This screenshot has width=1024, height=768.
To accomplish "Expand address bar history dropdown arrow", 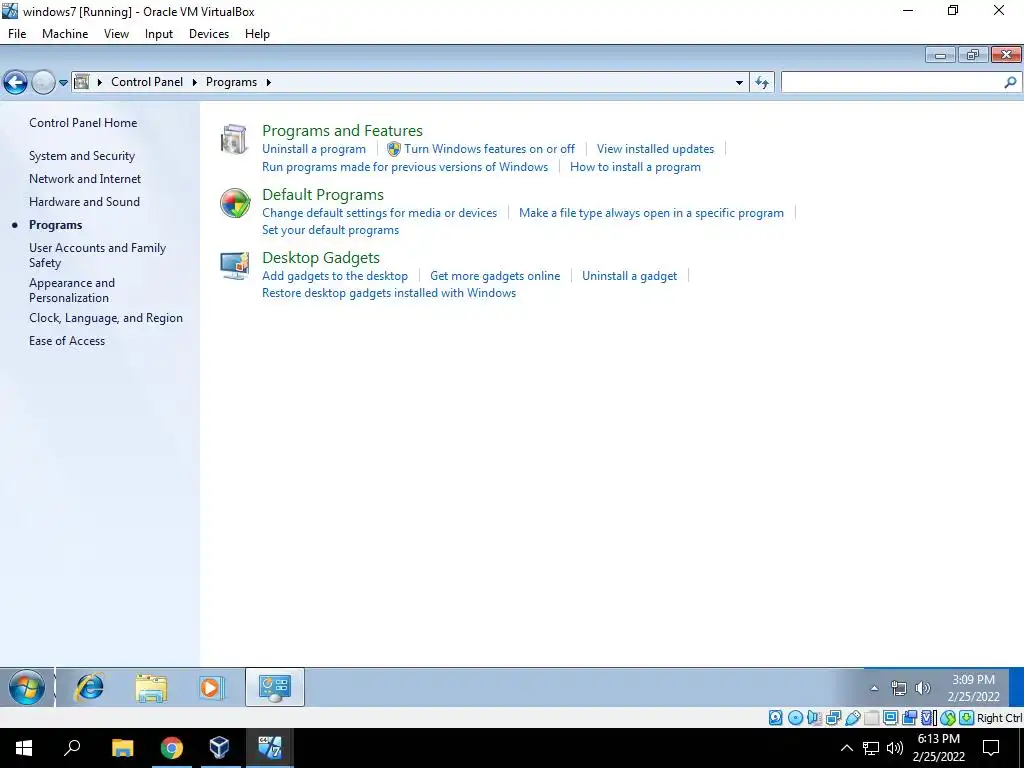I will 739,83.
